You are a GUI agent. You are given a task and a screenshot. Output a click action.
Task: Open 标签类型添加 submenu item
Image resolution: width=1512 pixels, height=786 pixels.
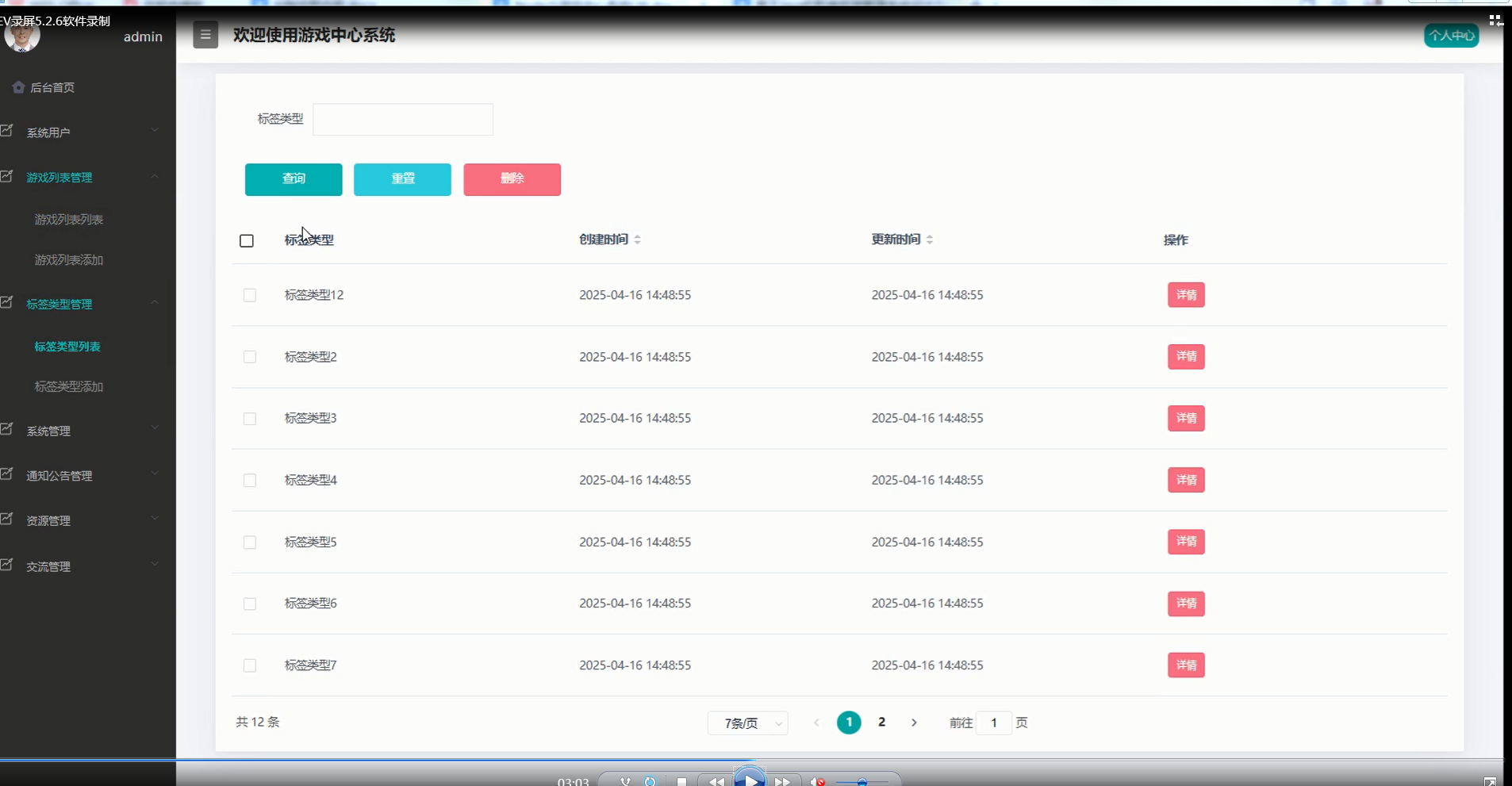69,387
